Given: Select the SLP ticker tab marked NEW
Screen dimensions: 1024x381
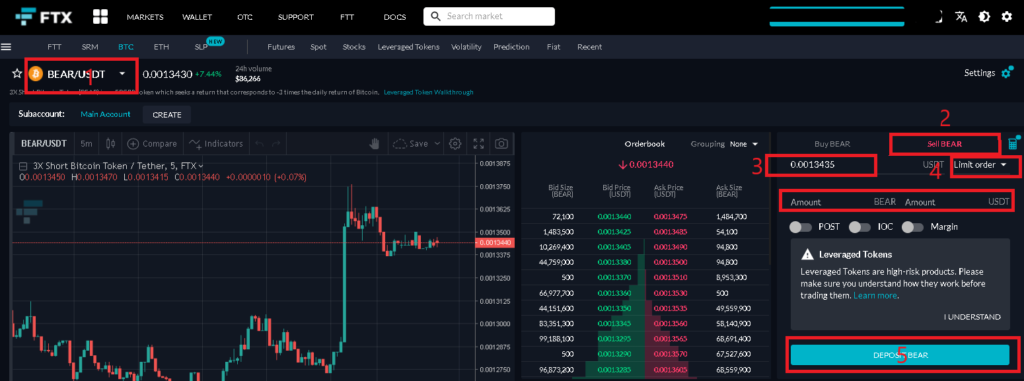Looking at the screenshot, I should point(200,47).
